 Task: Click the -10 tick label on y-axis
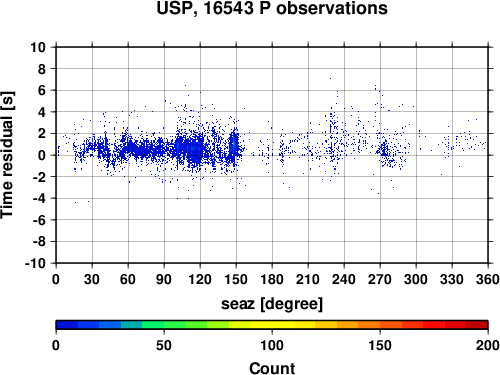tap(35, 263)
